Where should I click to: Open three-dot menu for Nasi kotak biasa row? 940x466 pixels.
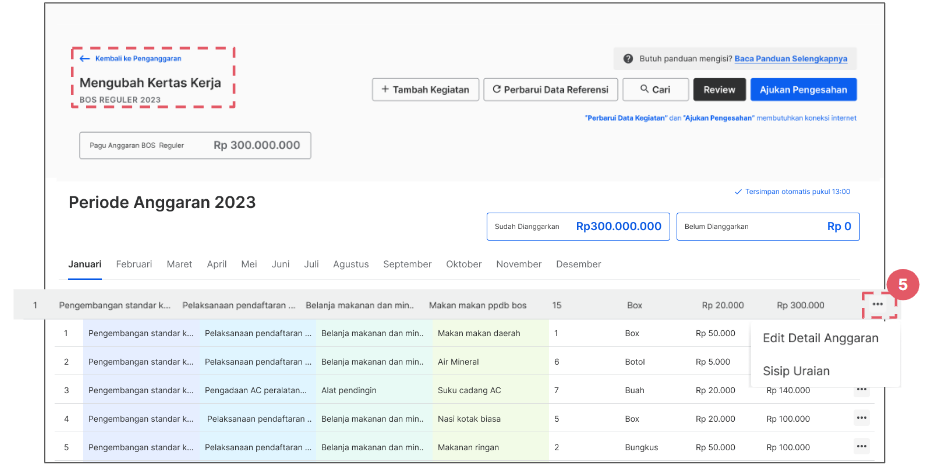(861, 418)
